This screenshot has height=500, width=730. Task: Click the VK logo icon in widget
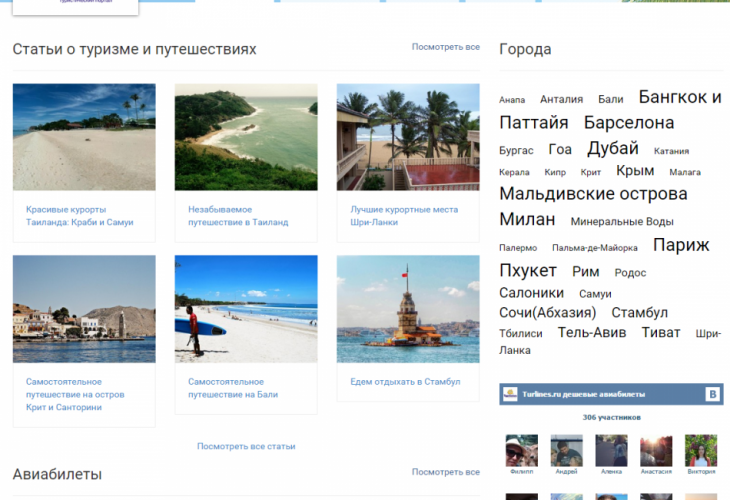point(712,394)
